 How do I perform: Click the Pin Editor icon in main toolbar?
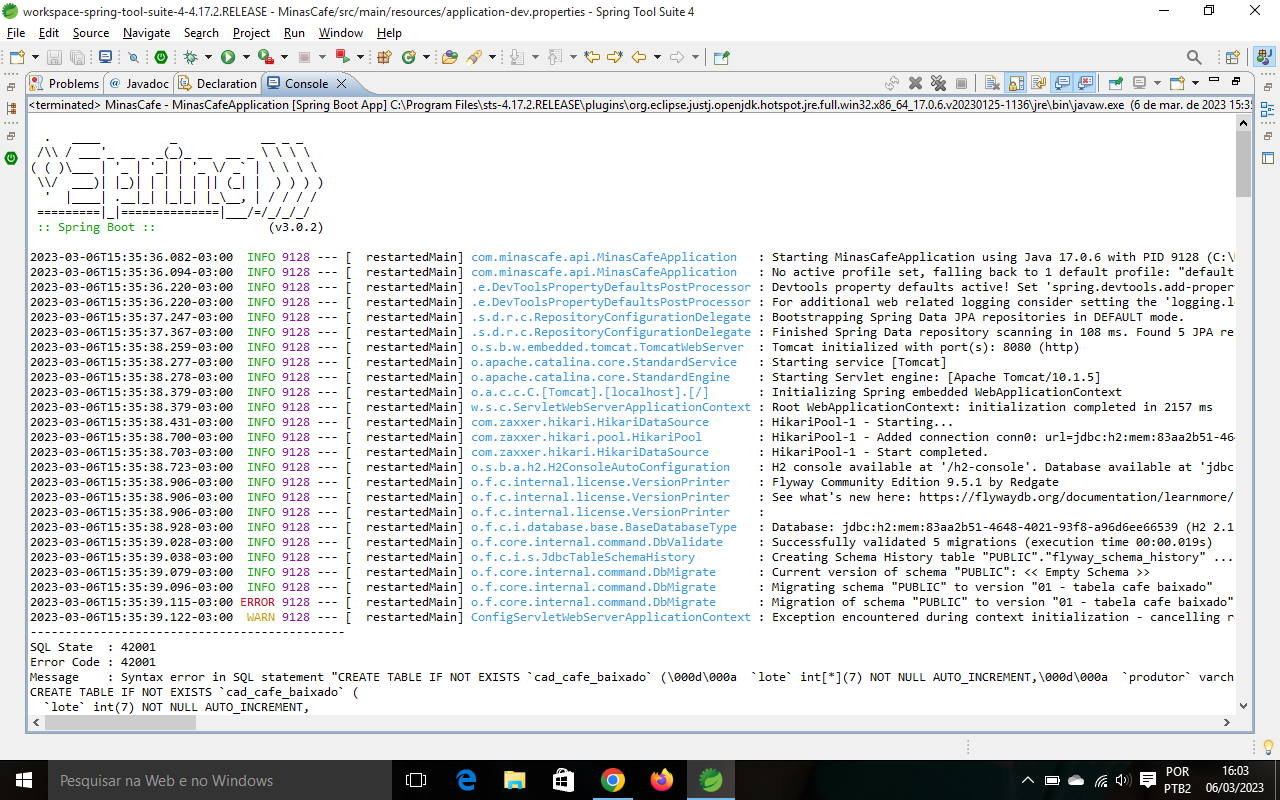[722, 57]
